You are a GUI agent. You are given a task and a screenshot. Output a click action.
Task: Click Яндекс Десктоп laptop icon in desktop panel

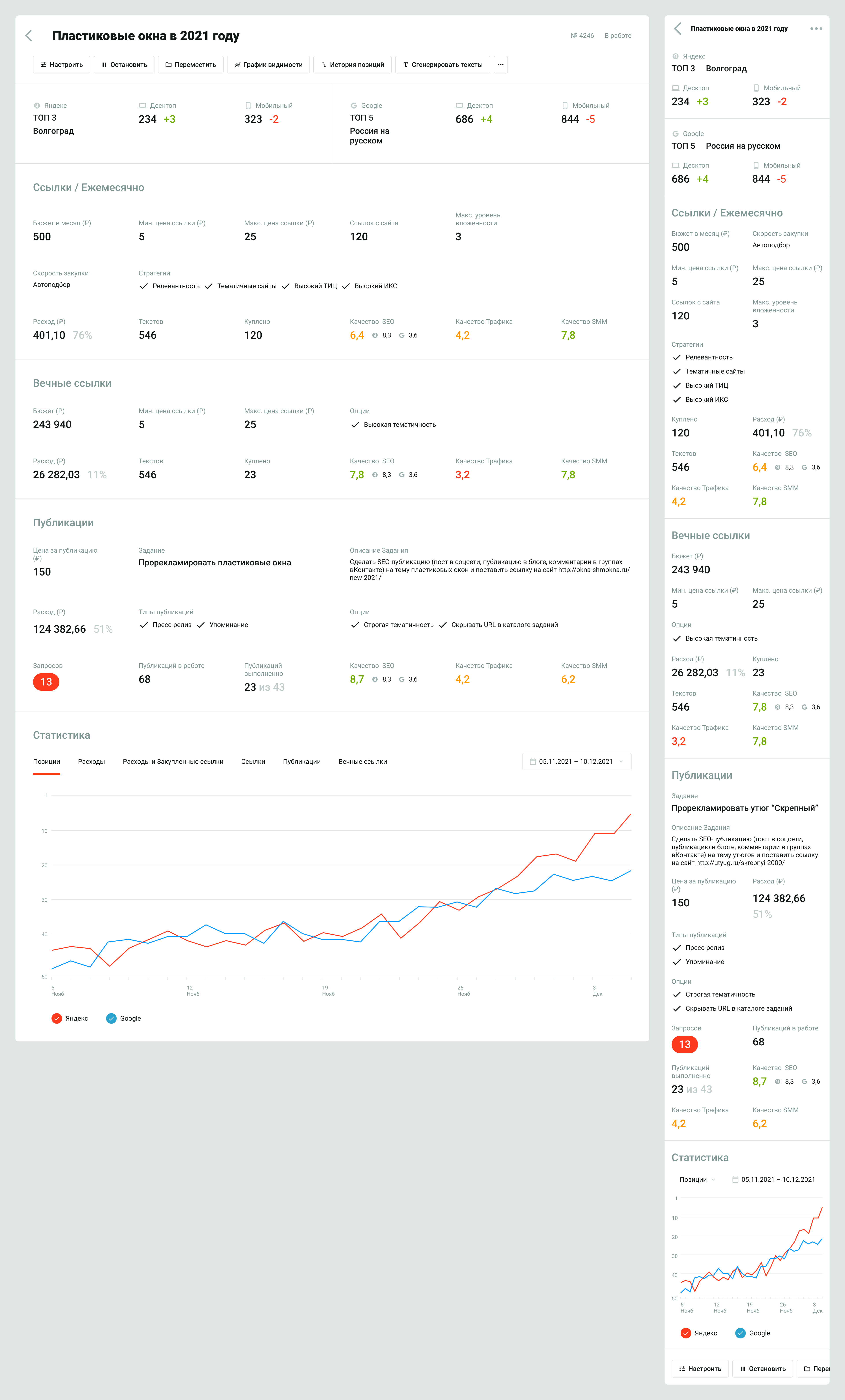pos(143,106)
